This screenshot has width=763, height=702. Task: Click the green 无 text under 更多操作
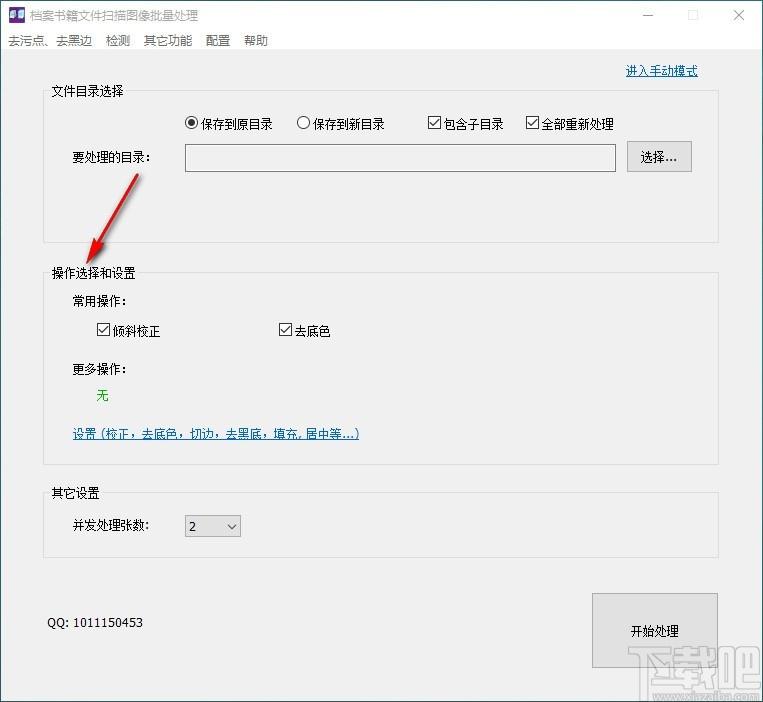point(102,396)
